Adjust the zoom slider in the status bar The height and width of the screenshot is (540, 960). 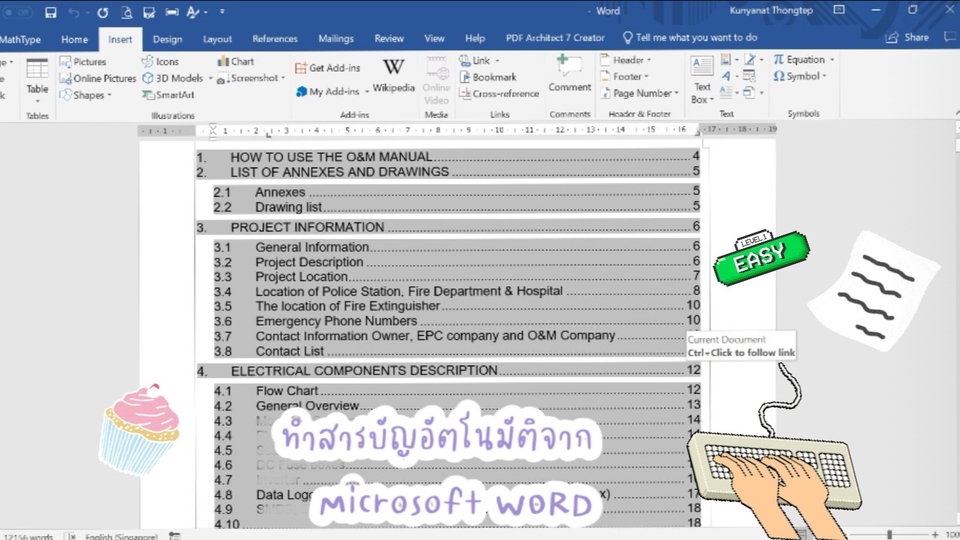point(890,535)
